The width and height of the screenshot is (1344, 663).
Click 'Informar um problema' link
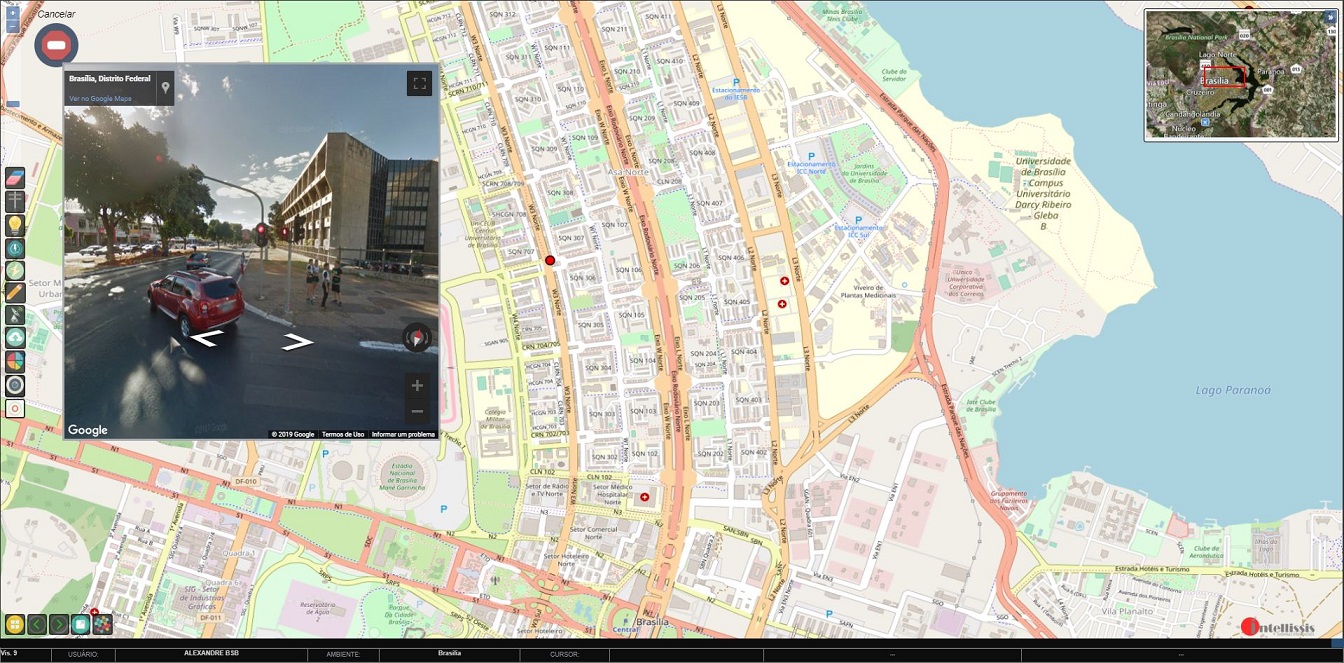403,434
